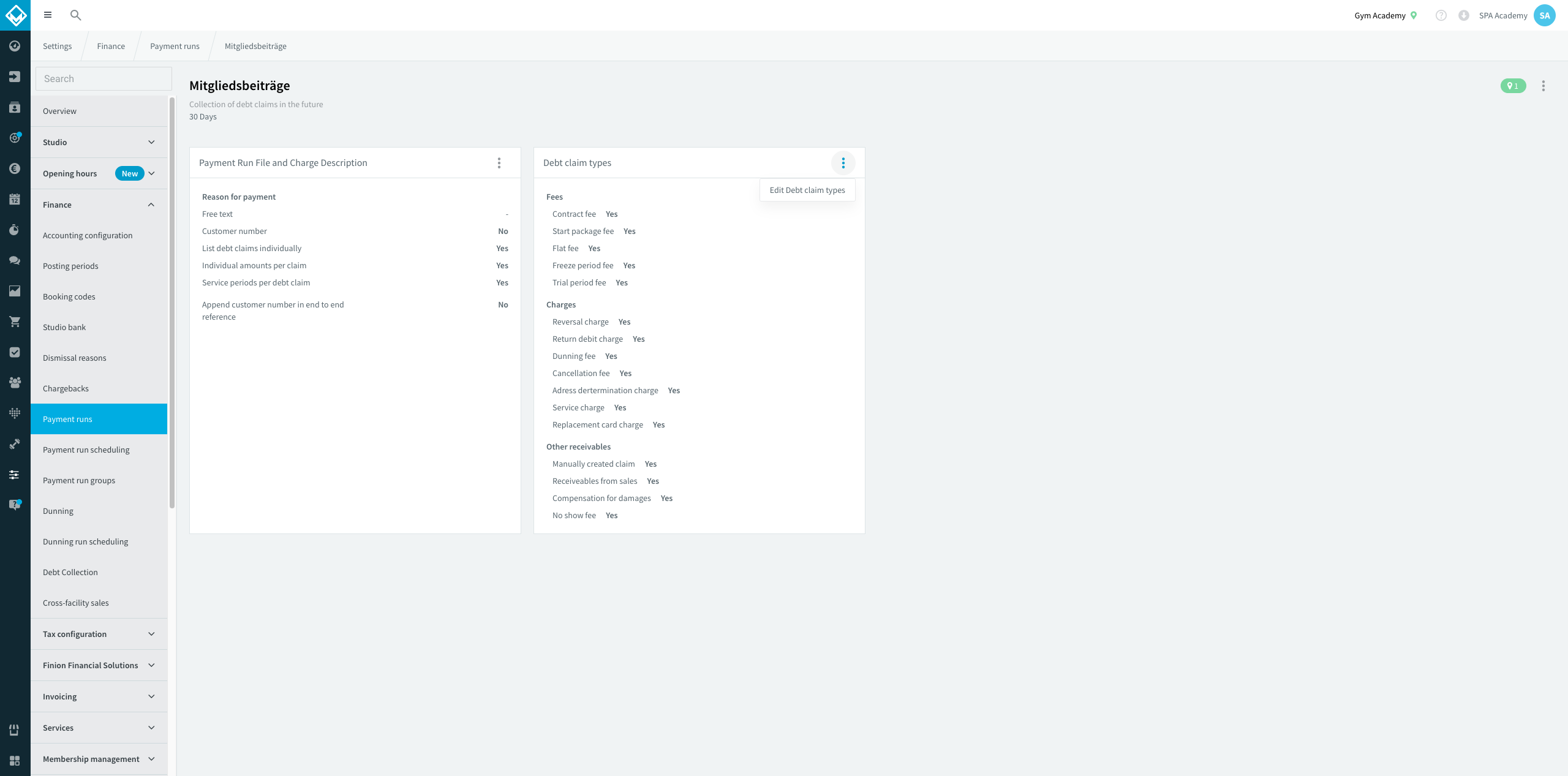Select Edit Debt claim types menu entry
The height and width of the screenshot is (776, 1568).
tap(807, 190)
